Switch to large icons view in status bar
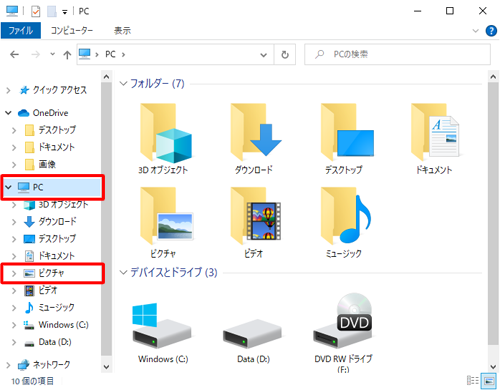Screen dimensions: 500x390 (x=489, y=380)
